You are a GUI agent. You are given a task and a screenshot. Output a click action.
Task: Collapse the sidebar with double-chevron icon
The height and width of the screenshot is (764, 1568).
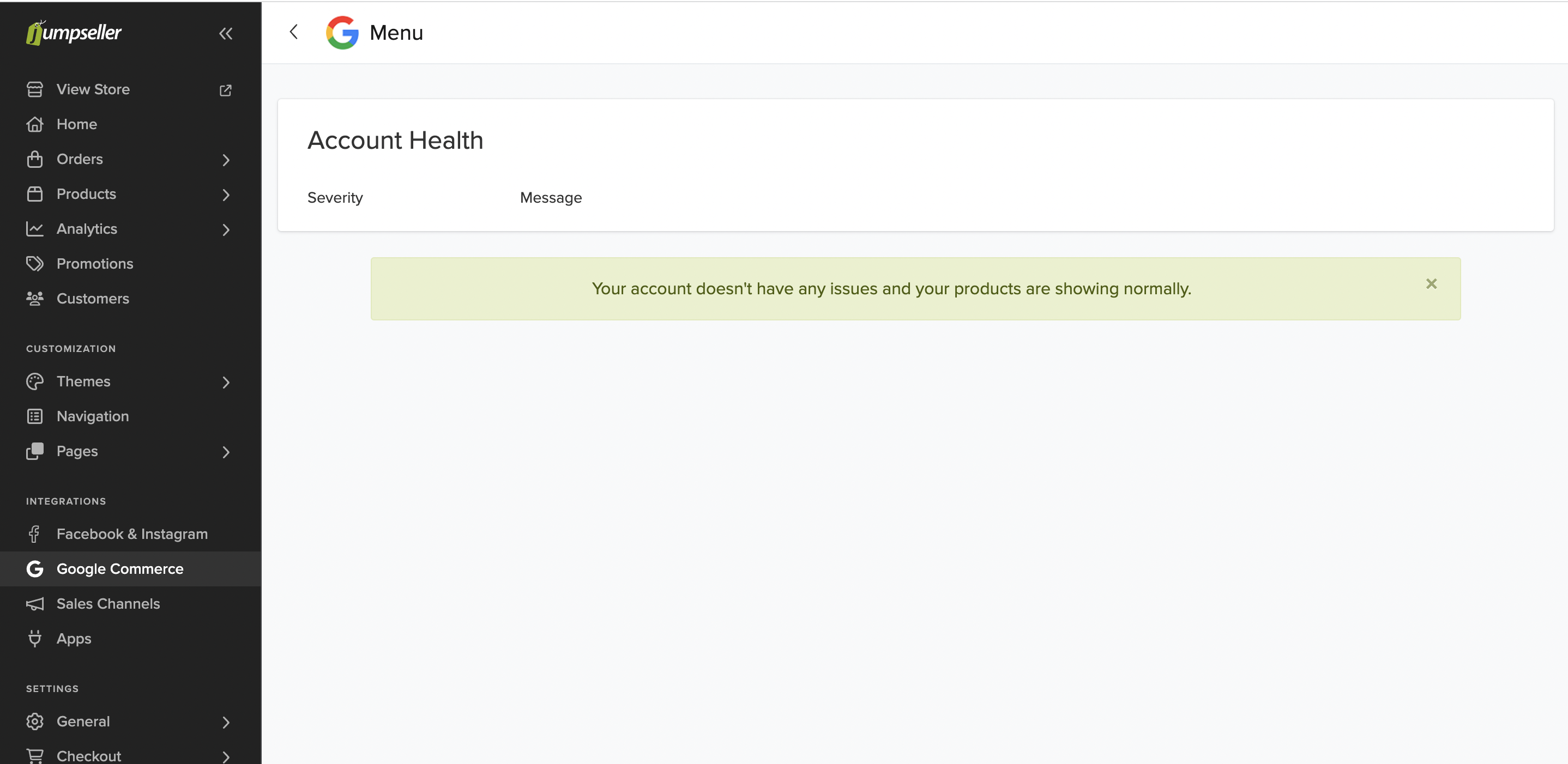225,33
